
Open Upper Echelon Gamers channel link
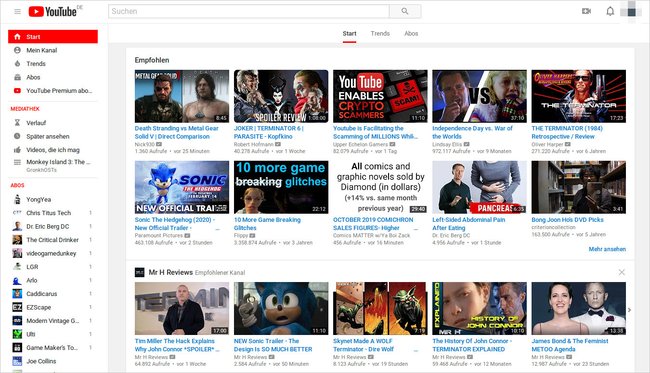coord(360,144)
